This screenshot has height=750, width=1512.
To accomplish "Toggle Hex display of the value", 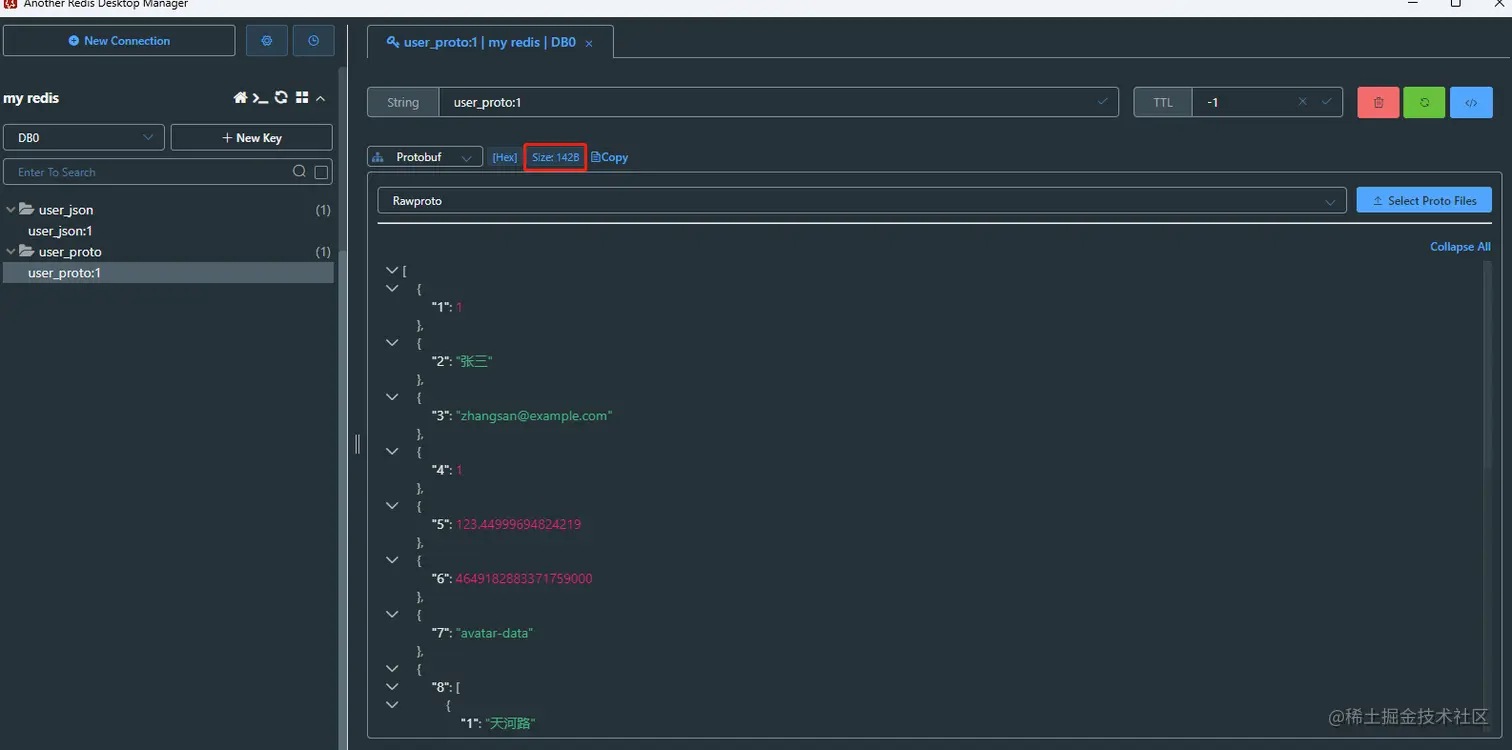I will tap(504, 157).
